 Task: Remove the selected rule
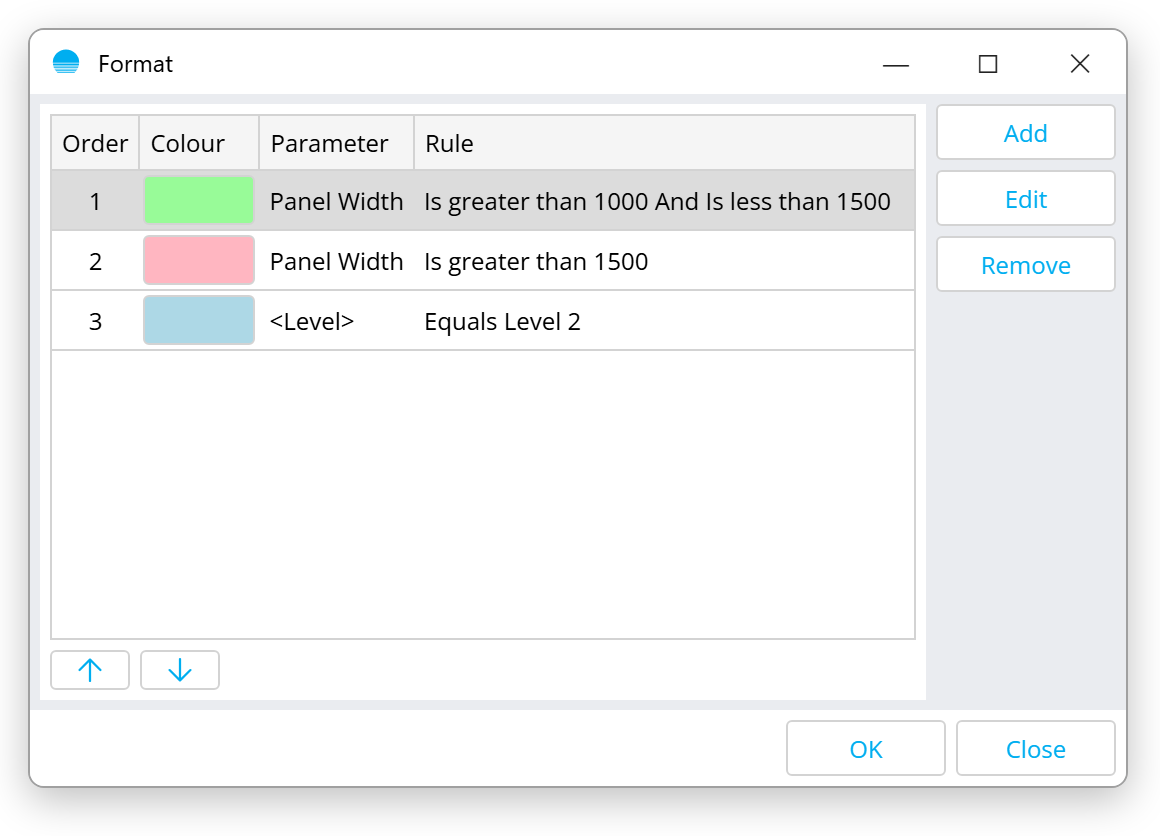pos(1025,264)
